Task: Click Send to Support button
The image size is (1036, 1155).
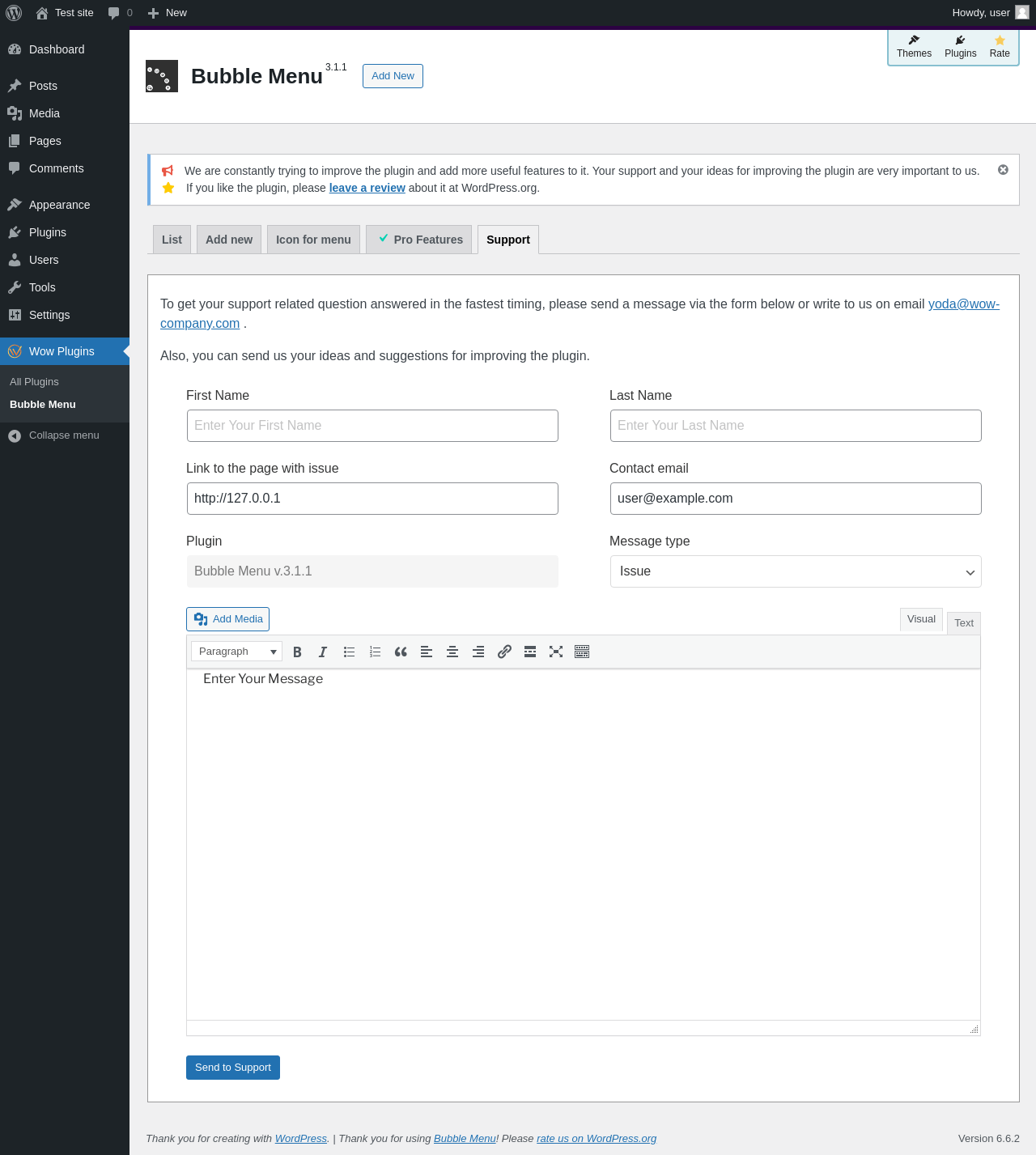Action: tap(233, 1068)
